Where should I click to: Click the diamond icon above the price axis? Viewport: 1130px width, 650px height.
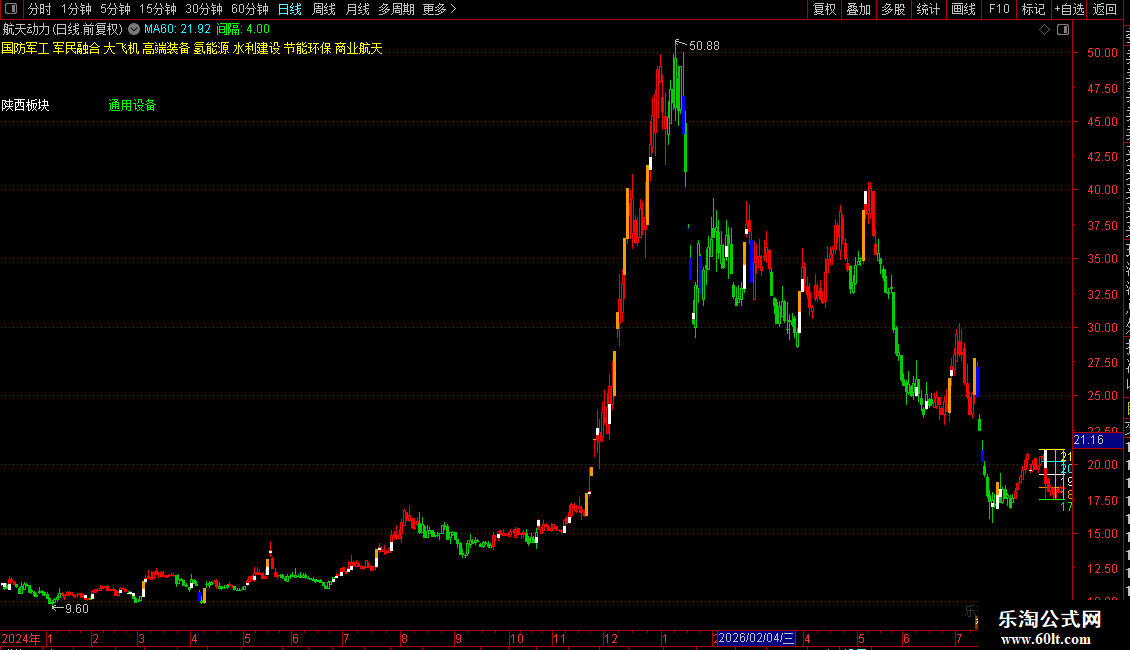click(1044, 30)
